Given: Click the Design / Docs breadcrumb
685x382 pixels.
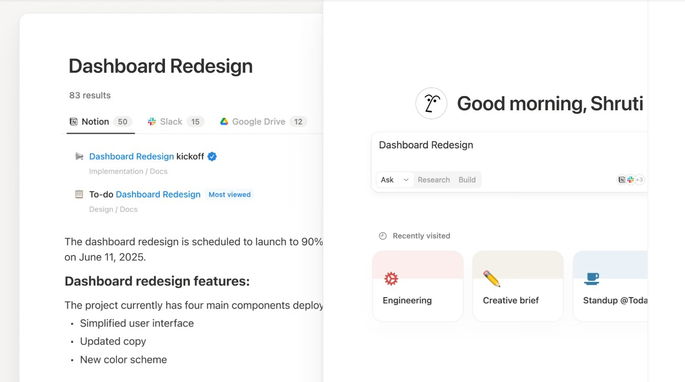Looking at the screenshot, I should [113, 209].
